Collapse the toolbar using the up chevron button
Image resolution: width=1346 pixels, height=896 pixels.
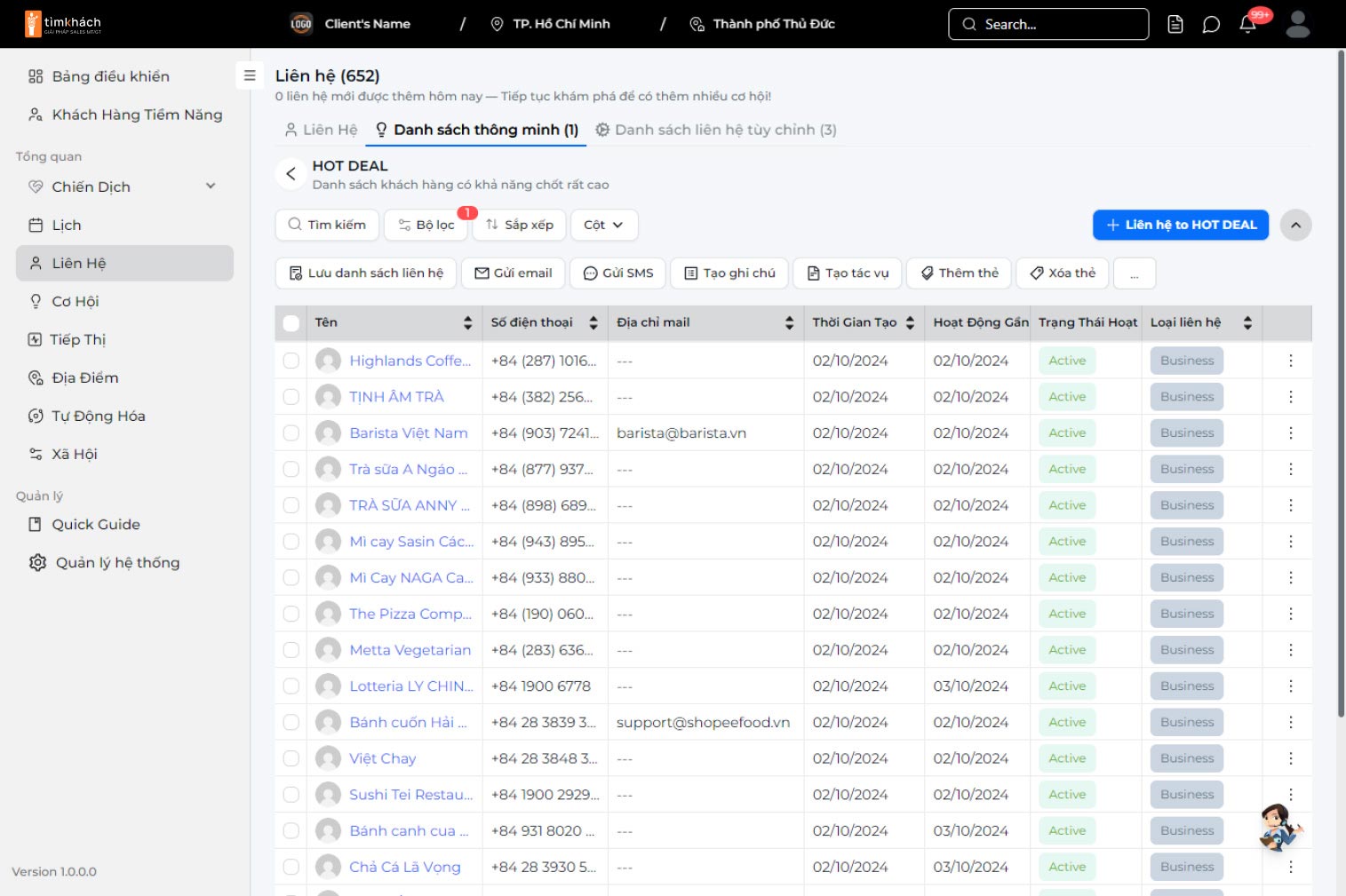(x=1295, y=225)
